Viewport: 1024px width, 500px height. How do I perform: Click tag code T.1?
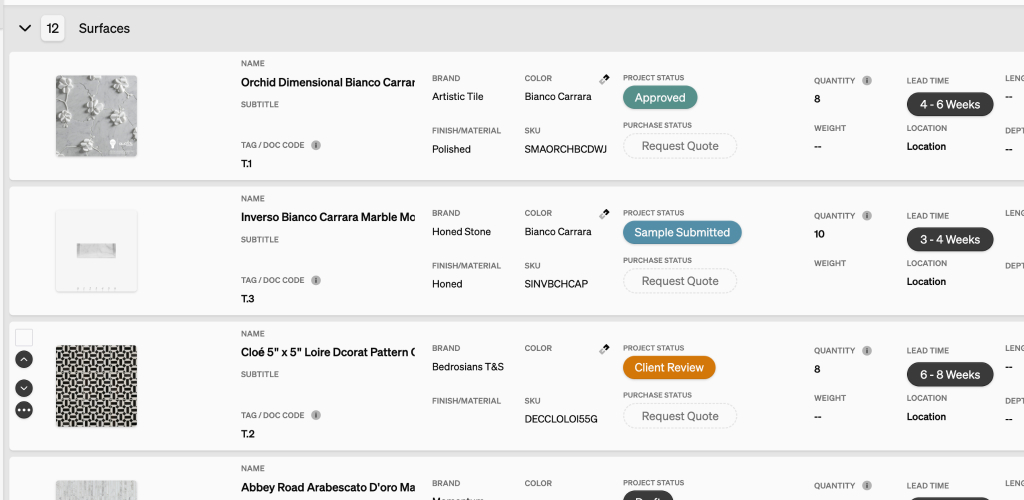point(246,164)
